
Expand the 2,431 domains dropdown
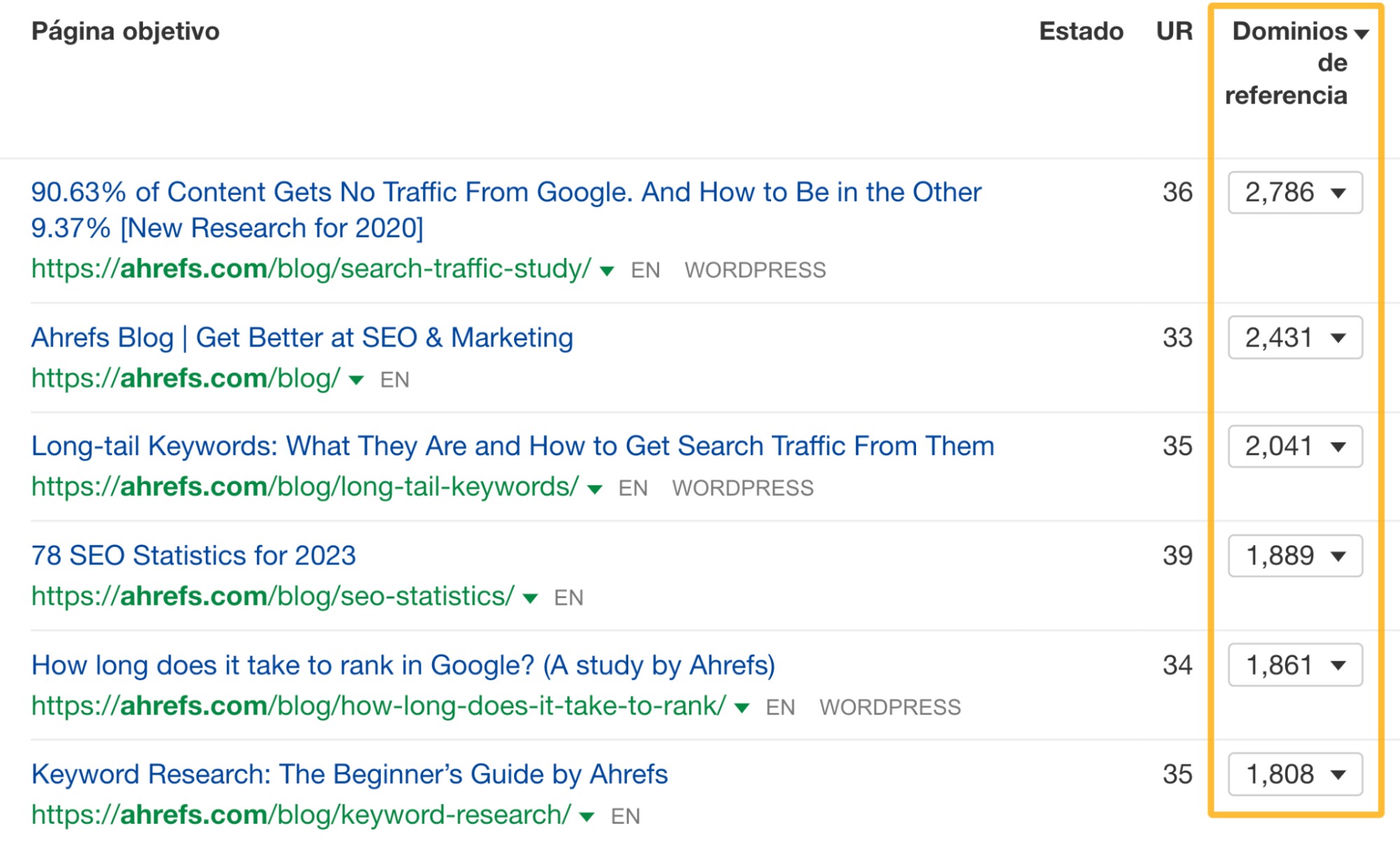point(1338,338)
